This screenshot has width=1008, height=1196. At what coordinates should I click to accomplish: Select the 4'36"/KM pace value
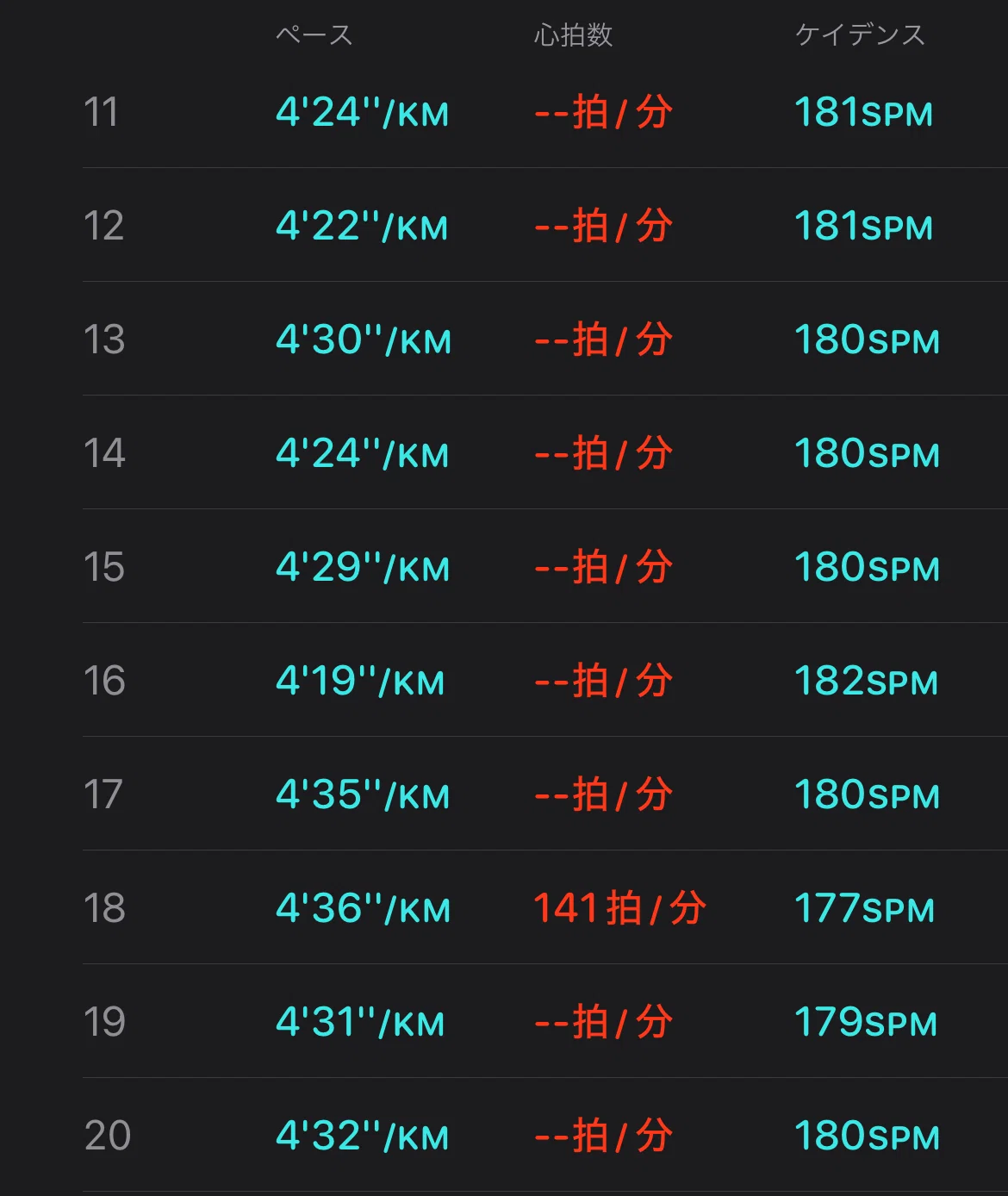(363, 909)
